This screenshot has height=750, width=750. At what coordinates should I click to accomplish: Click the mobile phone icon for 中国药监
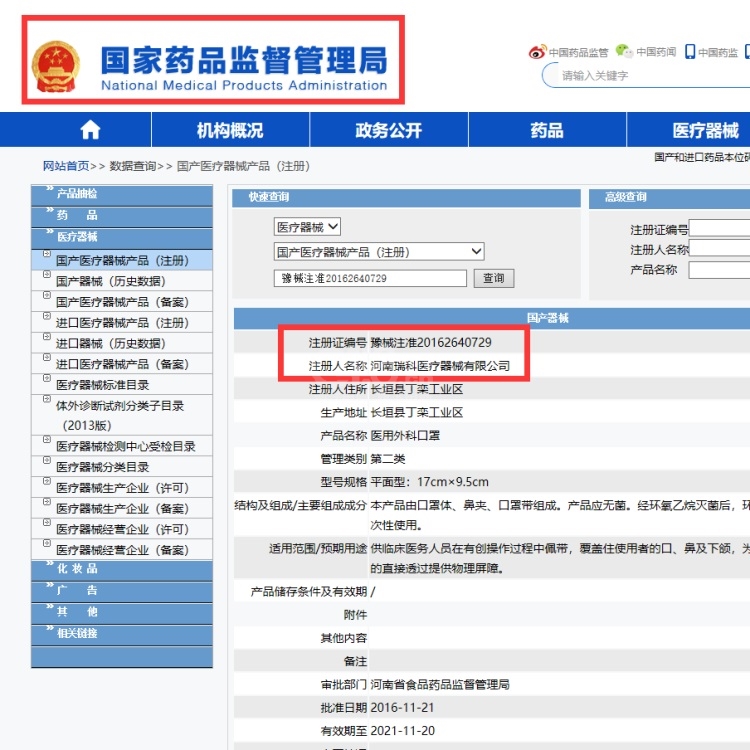pyautogui.click(x=690, y=52)
